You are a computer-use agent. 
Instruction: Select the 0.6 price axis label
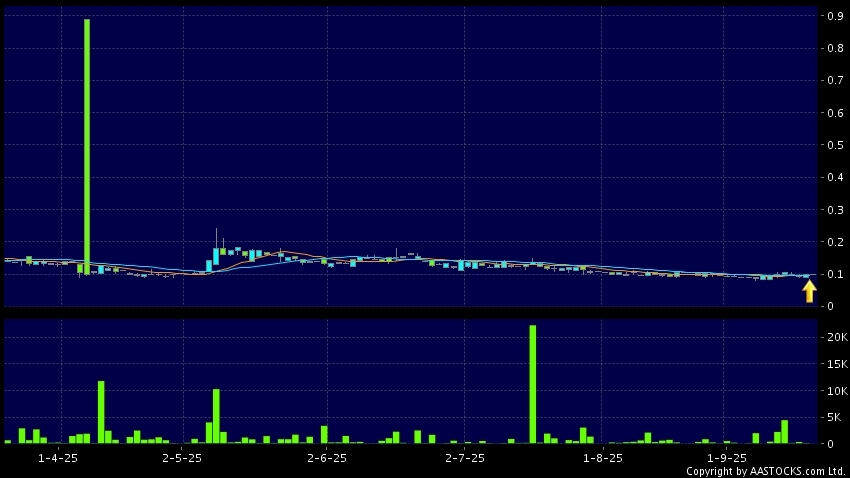point(835,113)
